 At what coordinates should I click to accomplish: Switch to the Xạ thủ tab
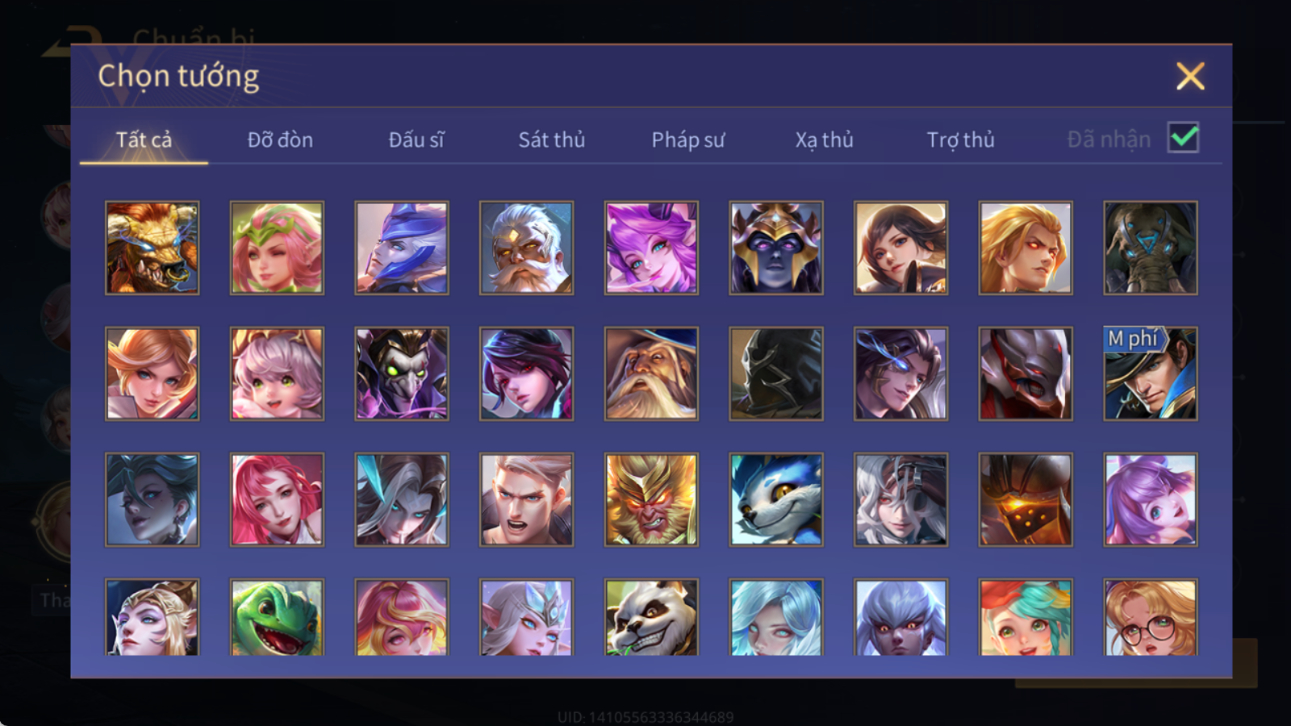(824, 140)
